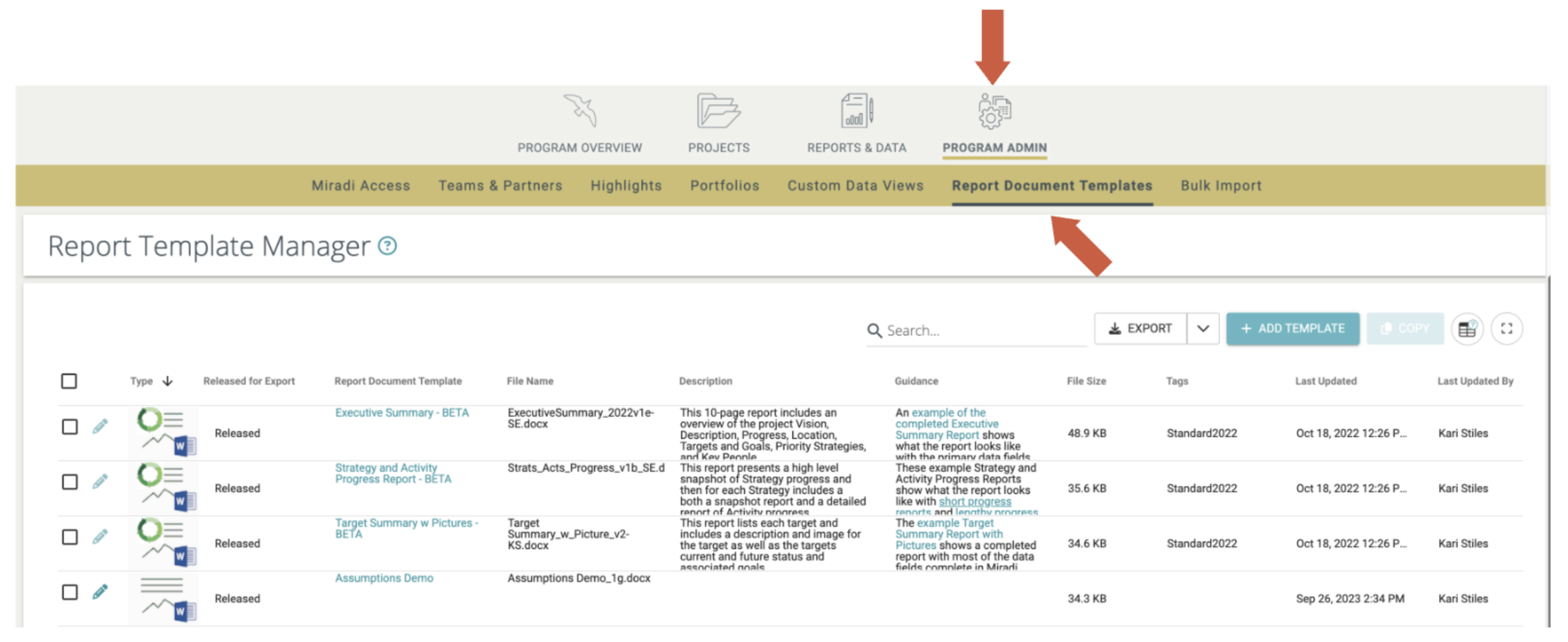
Task: Toggle Type column sort arrow
Action: [x=167, y=381]
